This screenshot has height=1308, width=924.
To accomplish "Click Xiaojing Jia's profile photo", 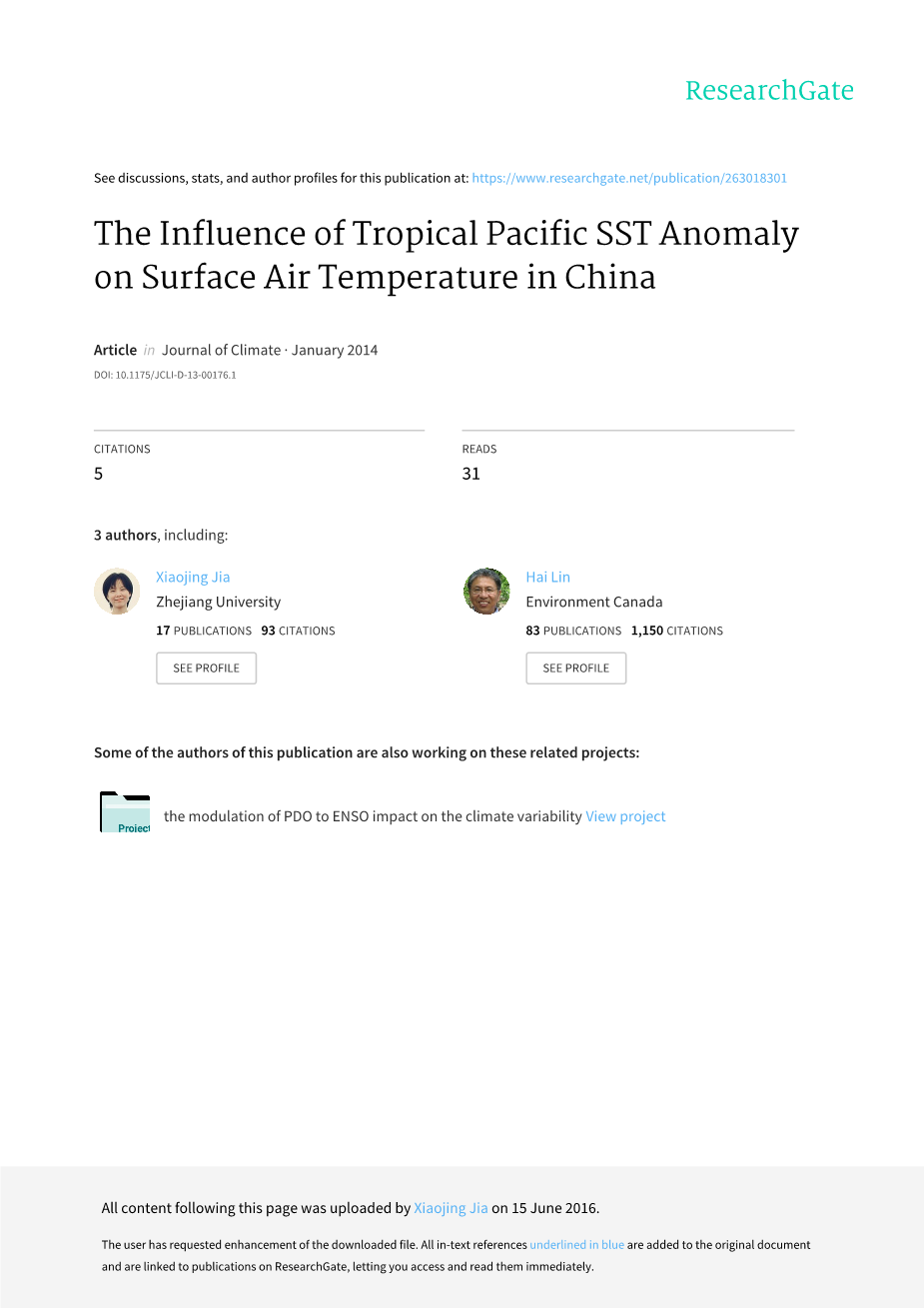I will [117, 592].
